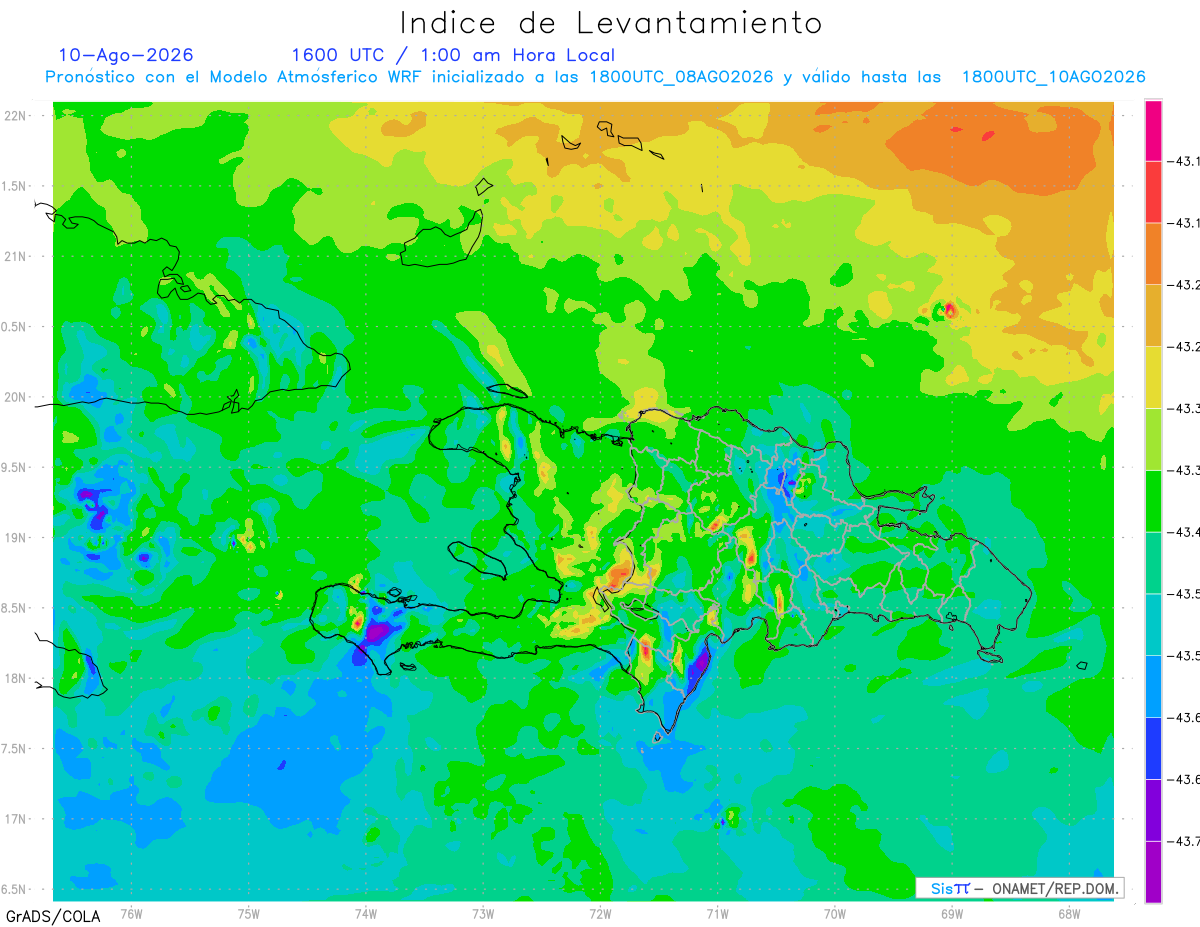Click the "22N" latitude label
Image resolution: width=1200 pixels, height=927 pixels.
point(15,116)
